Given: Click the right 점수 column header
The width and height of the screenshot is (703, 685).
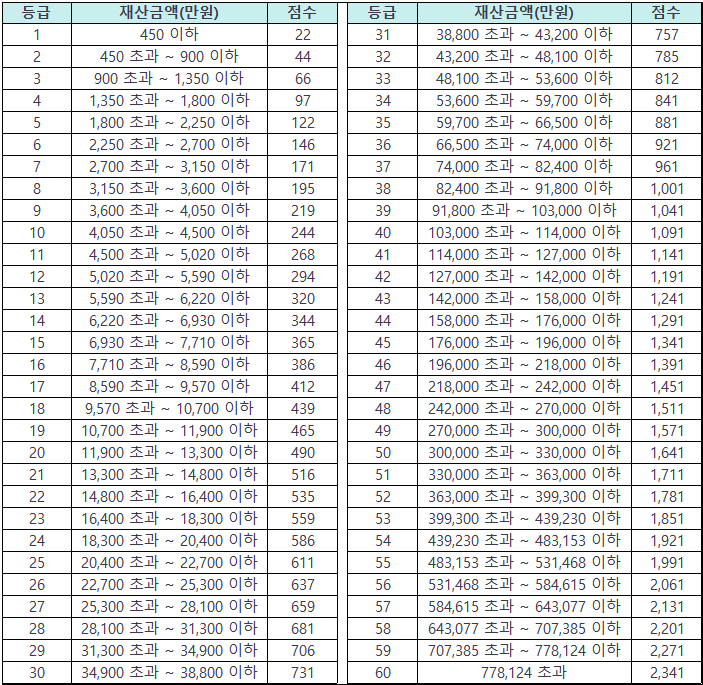Looking at the screenshot, I should (x=666, y=13).
